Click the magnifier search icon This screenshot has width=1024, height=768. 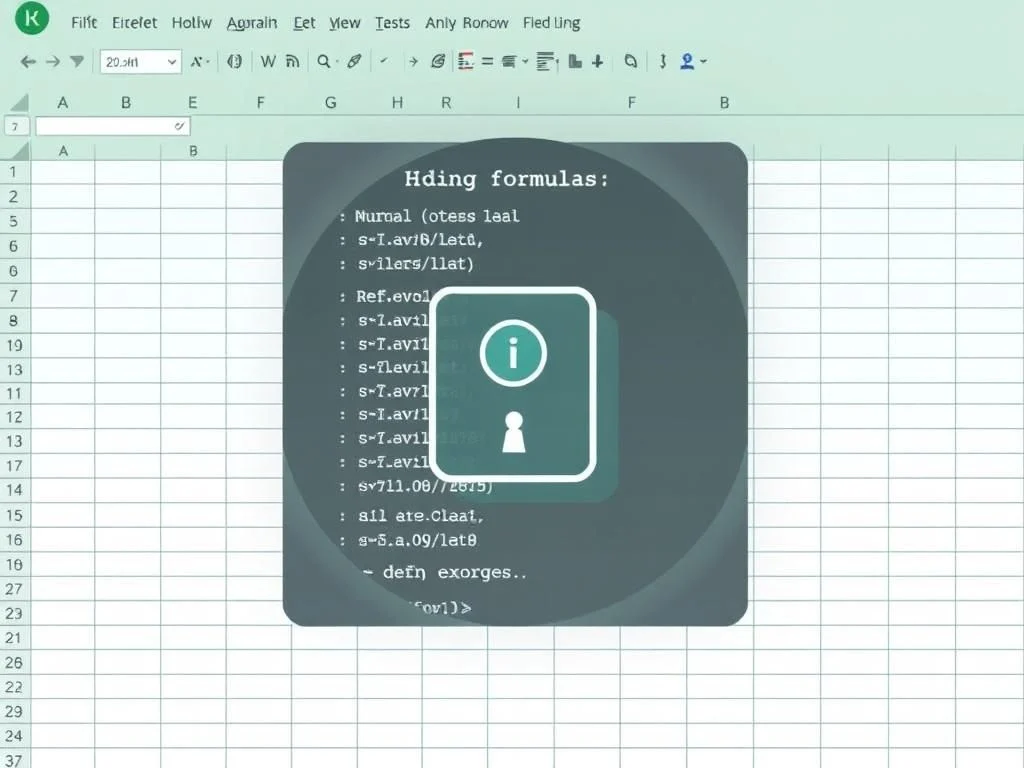pos(323,61)
